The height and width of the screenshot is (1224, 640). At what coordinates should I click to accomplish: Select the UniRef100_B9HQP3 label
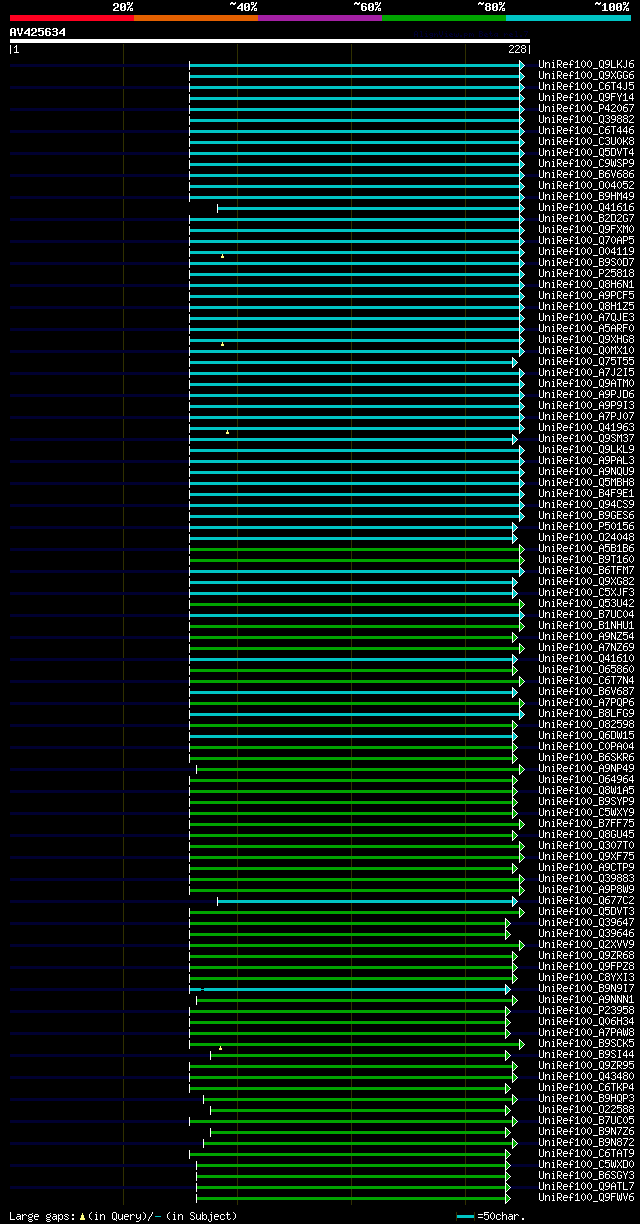tap(586, 1098)
